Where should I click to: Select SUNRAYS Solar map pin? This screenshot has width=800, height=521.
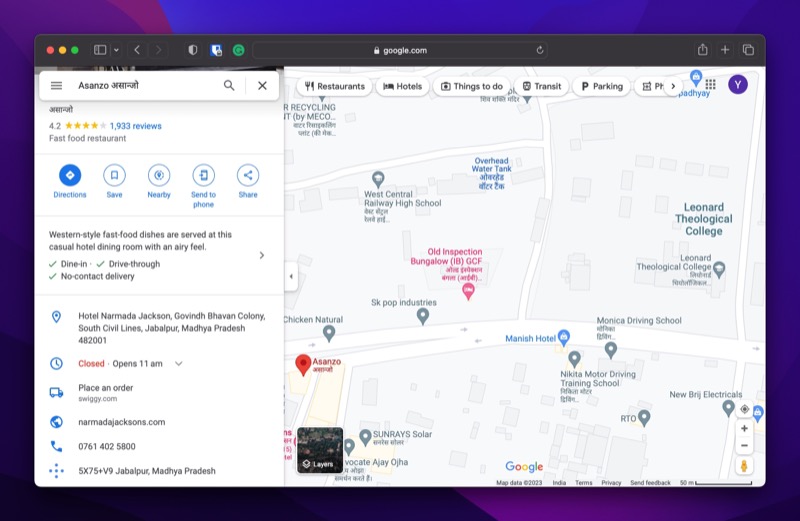pyautogui.click(x=365, y=437)
